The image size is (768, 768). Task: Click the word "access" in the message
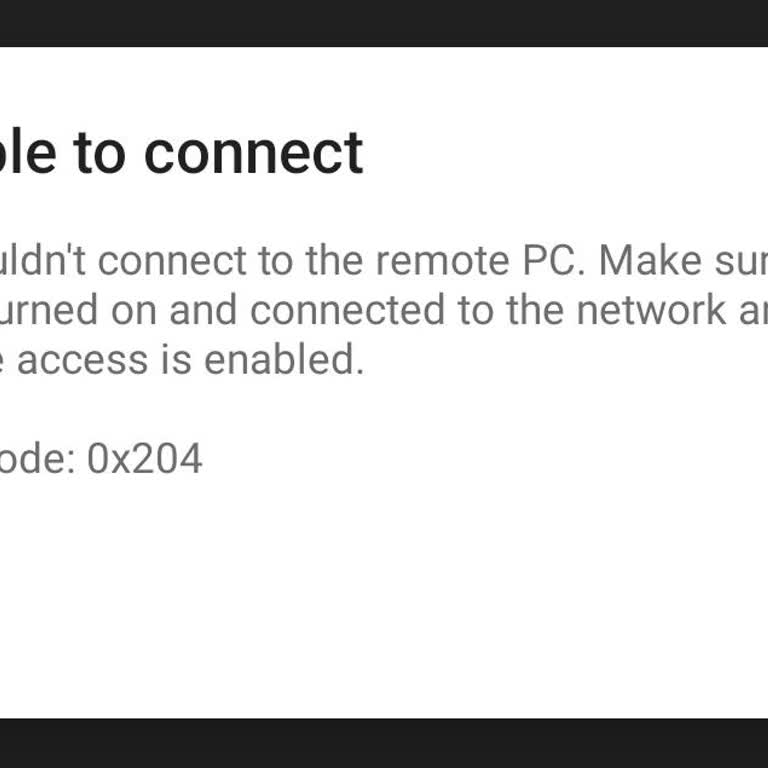coord(81,360)
